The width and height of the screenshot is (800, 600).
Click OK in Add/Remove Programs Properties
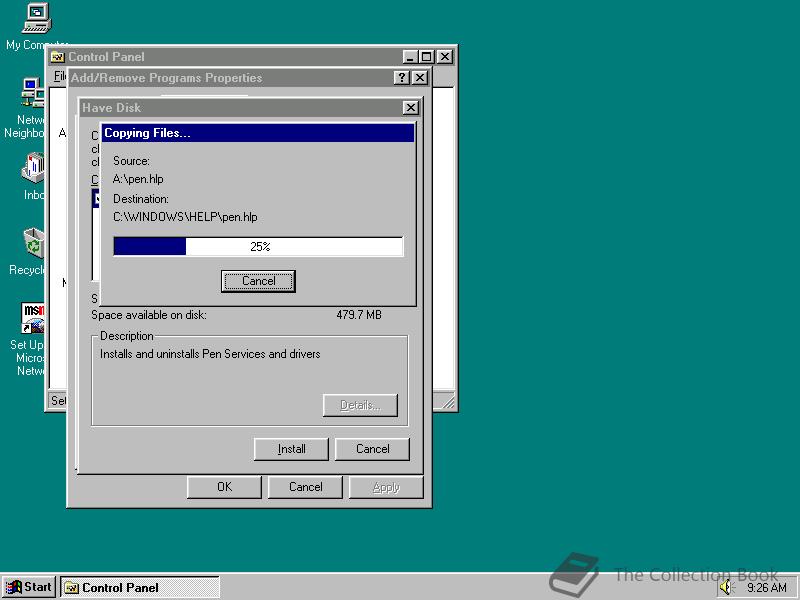pyautogui.click(x=224, y=487)
